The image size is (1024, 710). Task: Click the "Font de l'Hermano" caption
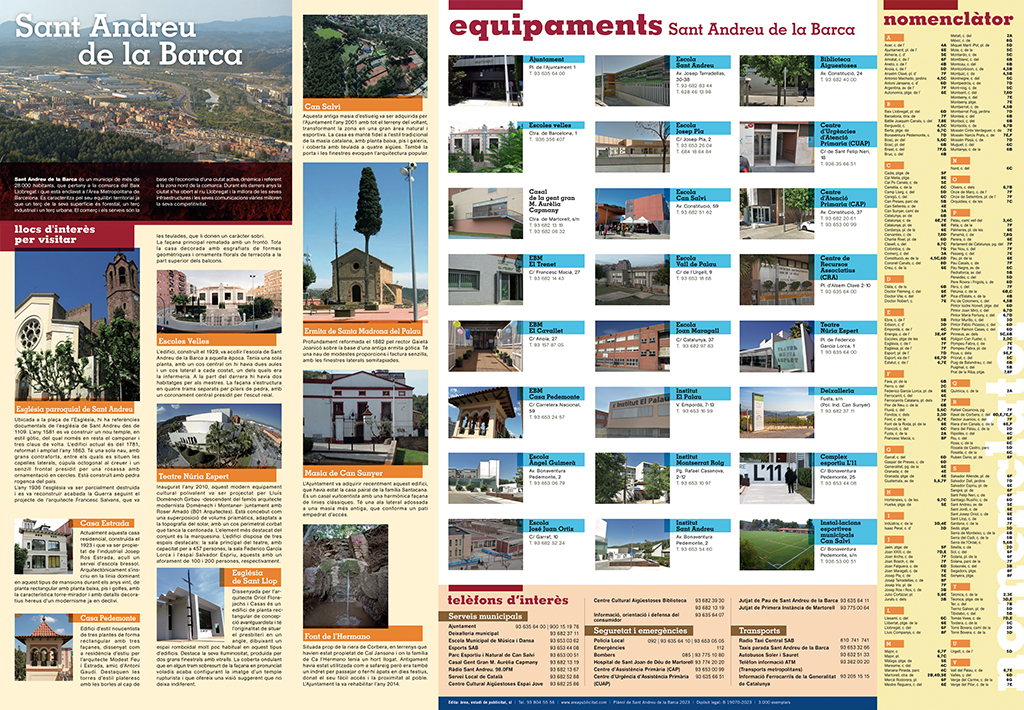(362, 636)
